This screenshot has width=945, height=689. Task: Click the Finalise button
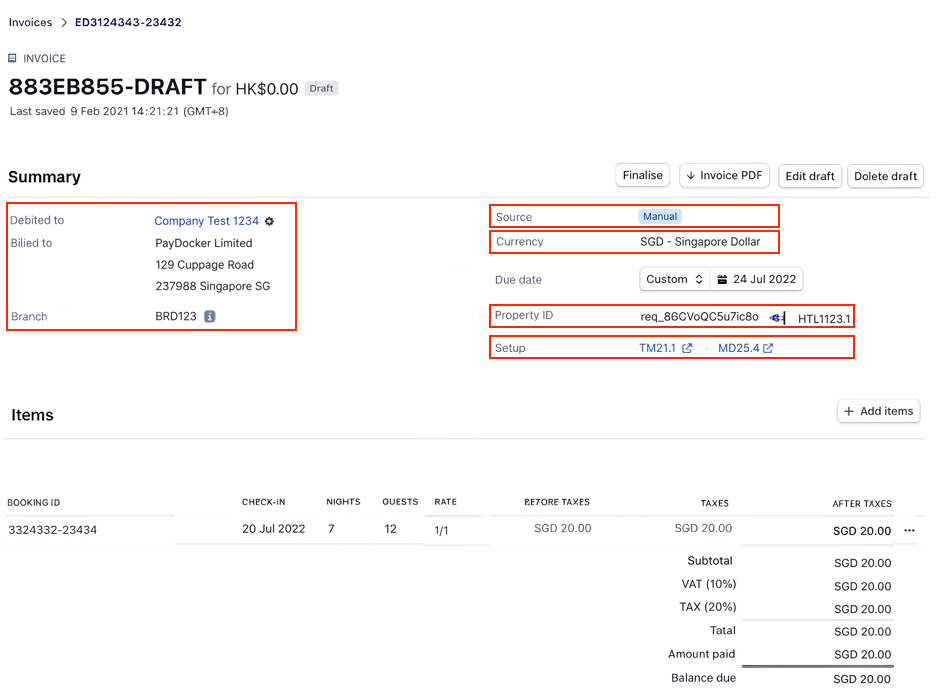642,176
